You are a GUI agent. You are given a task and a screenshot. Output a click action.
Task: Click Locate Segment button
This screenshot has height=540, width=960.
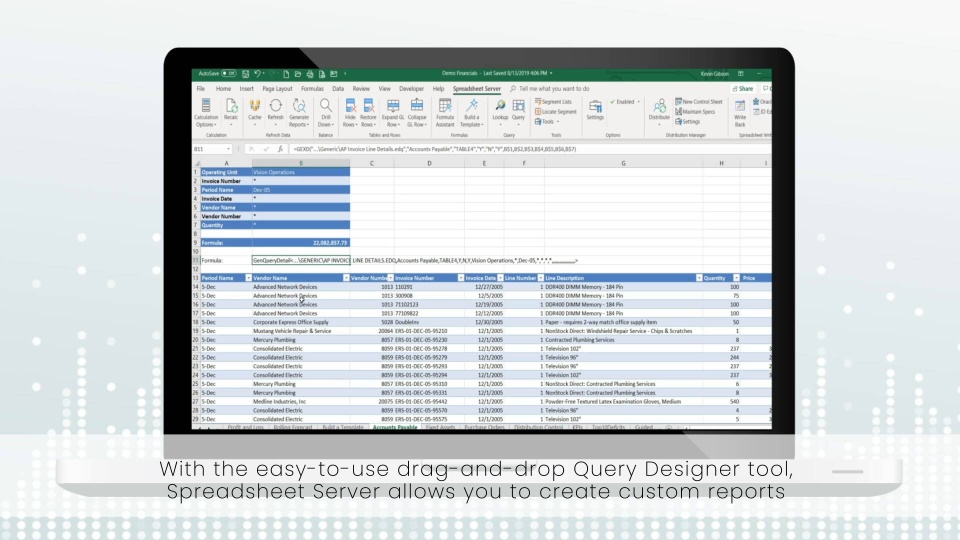pyautogui.click(x=556, y=111)
